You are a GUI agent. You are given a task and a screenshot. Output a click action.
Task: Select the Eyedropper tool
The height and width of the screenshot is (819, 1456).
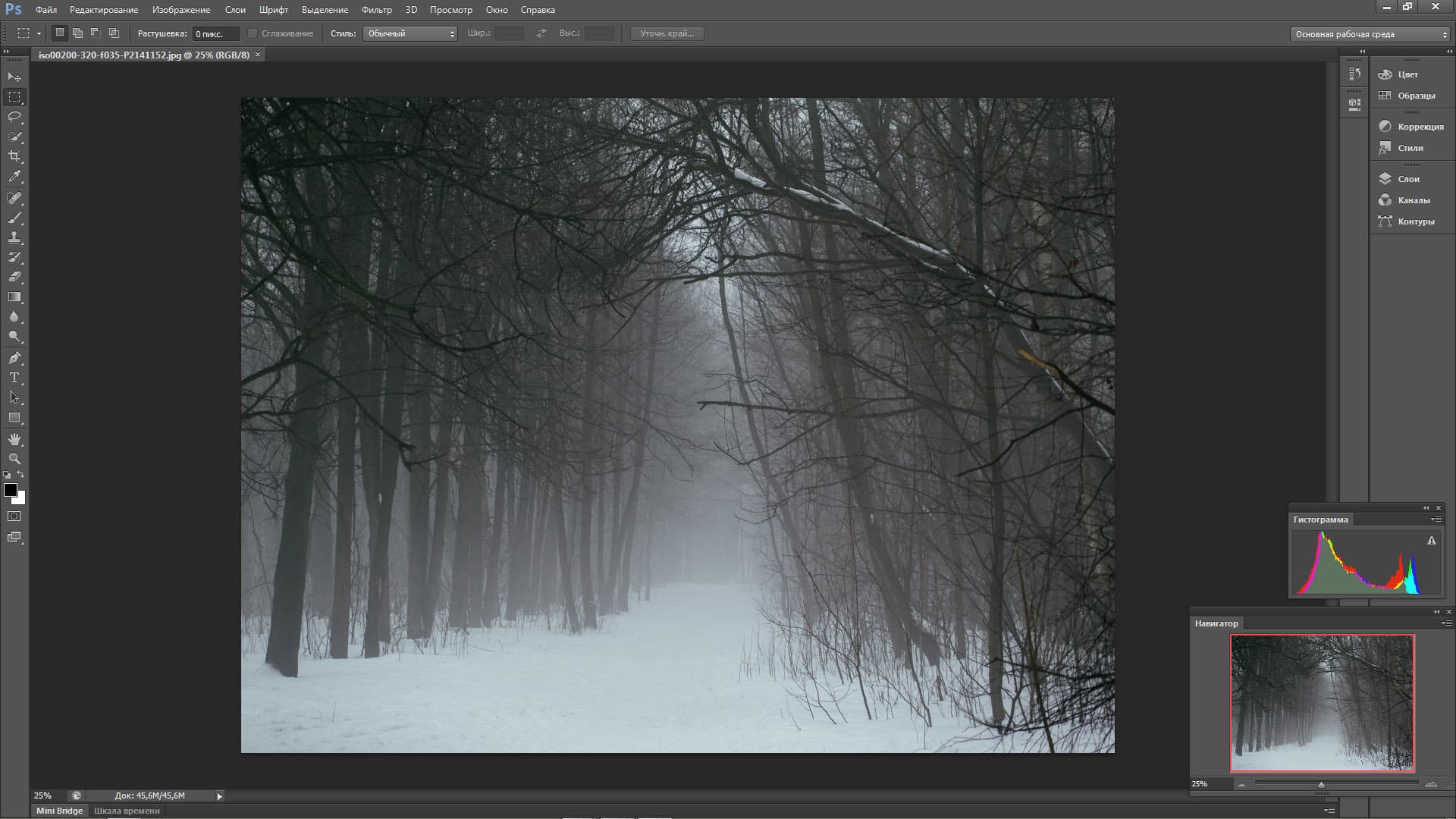pyautogui.click(x=14, y=177)
